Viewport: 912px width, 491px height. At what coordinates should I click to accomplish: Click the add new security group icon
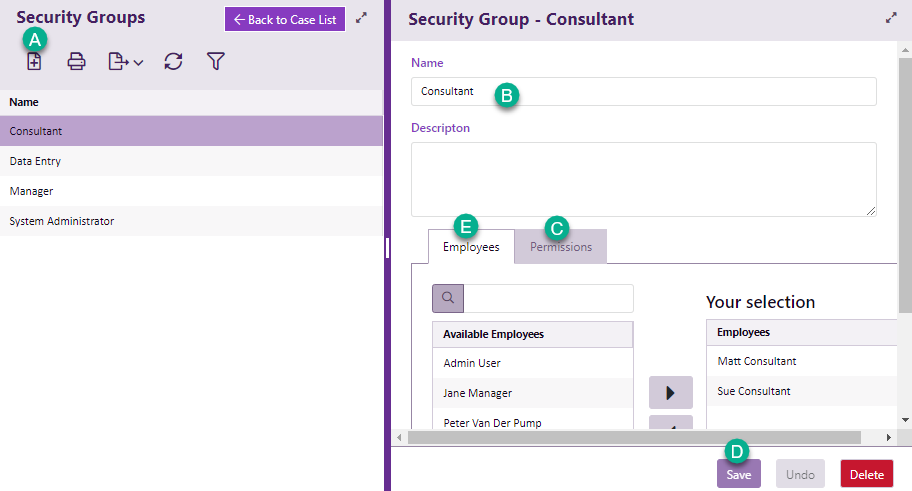[34, 62]
